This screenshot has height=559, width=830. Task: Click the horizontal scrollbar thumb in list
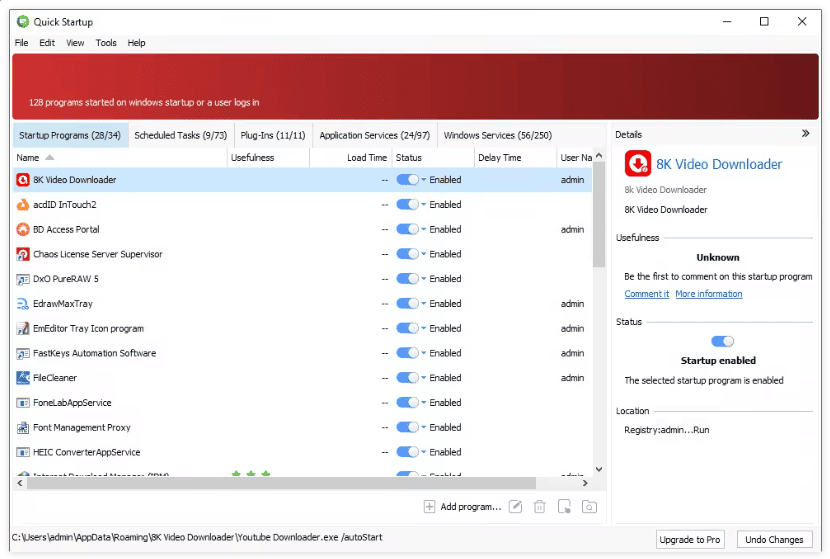coord(281,483)
